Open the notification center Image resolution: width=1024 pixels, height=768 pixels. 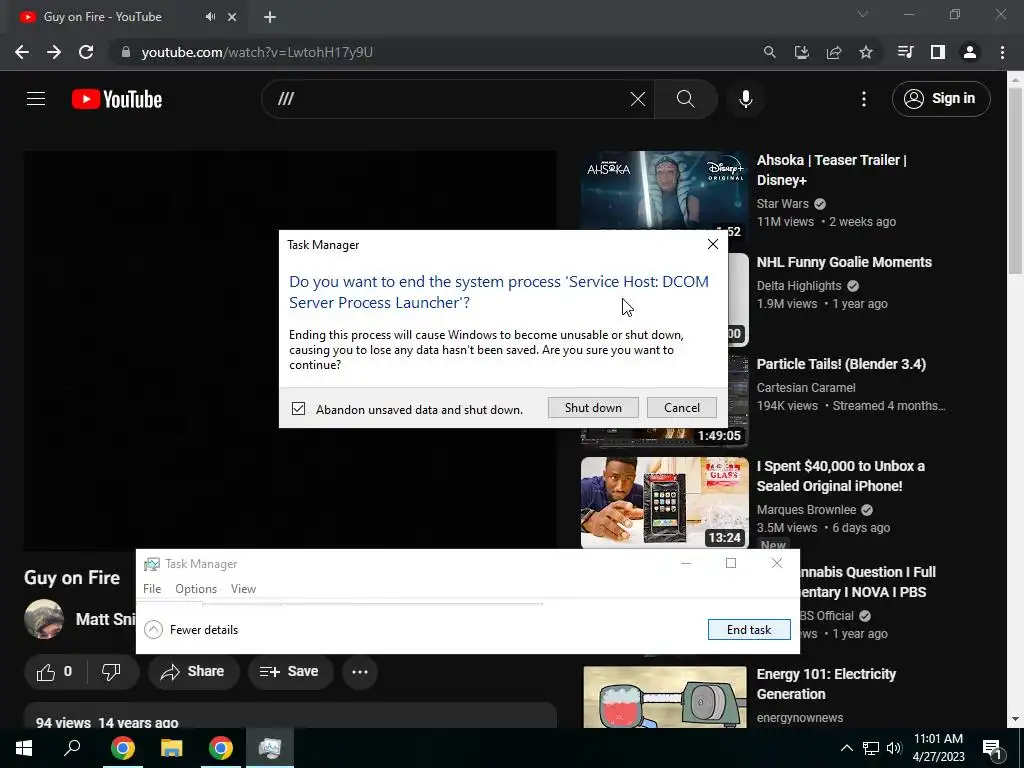point(993,748)
